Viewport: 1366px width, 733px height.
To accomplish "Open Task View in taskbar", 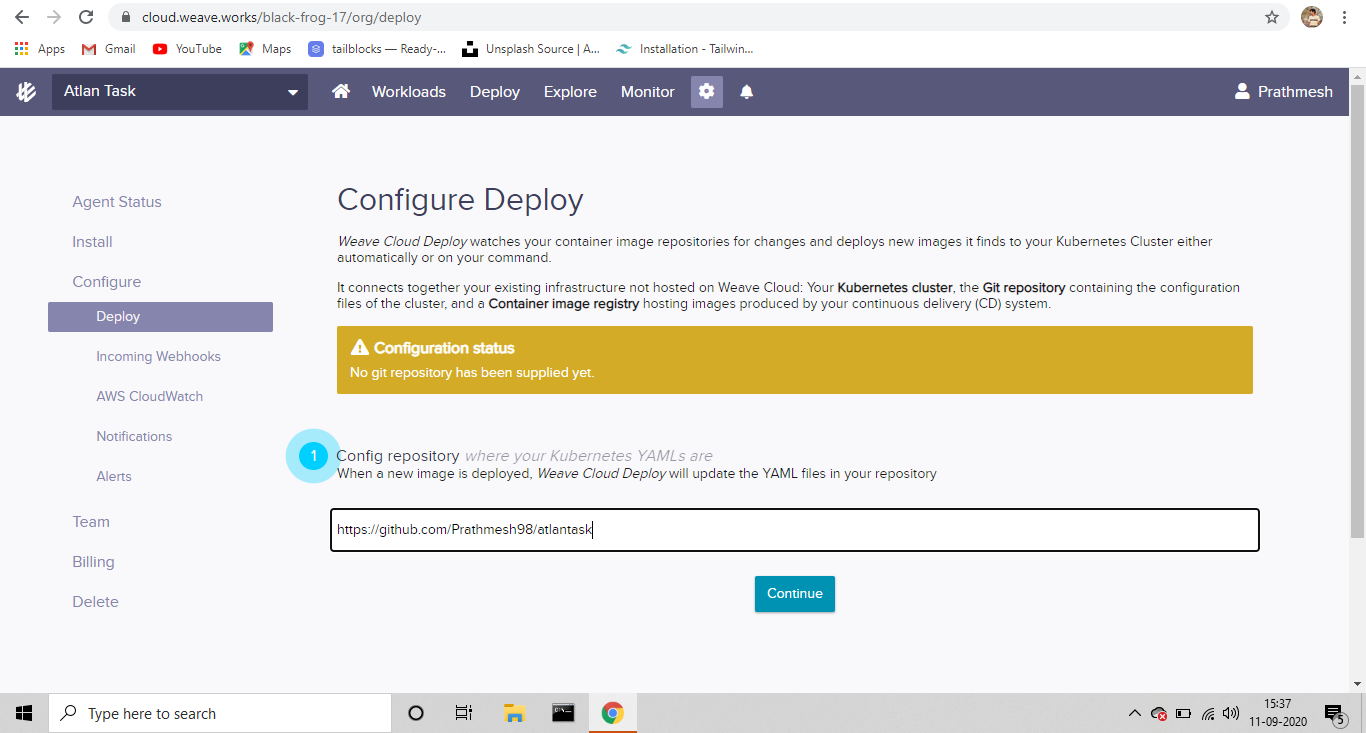I will point(463,713).
